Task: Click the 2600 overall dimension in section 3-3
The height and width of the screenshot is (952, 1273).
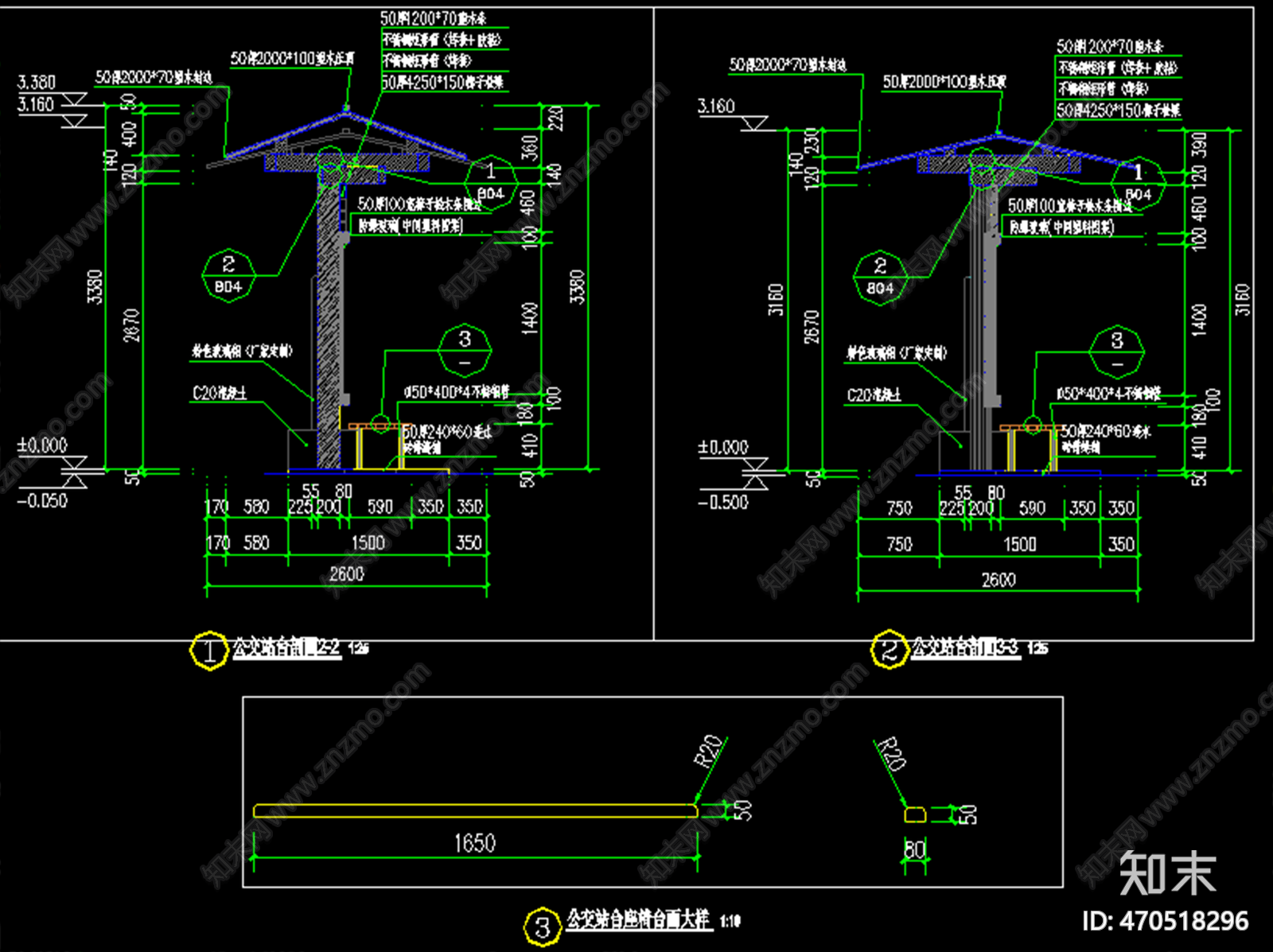Action: pos(999,580)
